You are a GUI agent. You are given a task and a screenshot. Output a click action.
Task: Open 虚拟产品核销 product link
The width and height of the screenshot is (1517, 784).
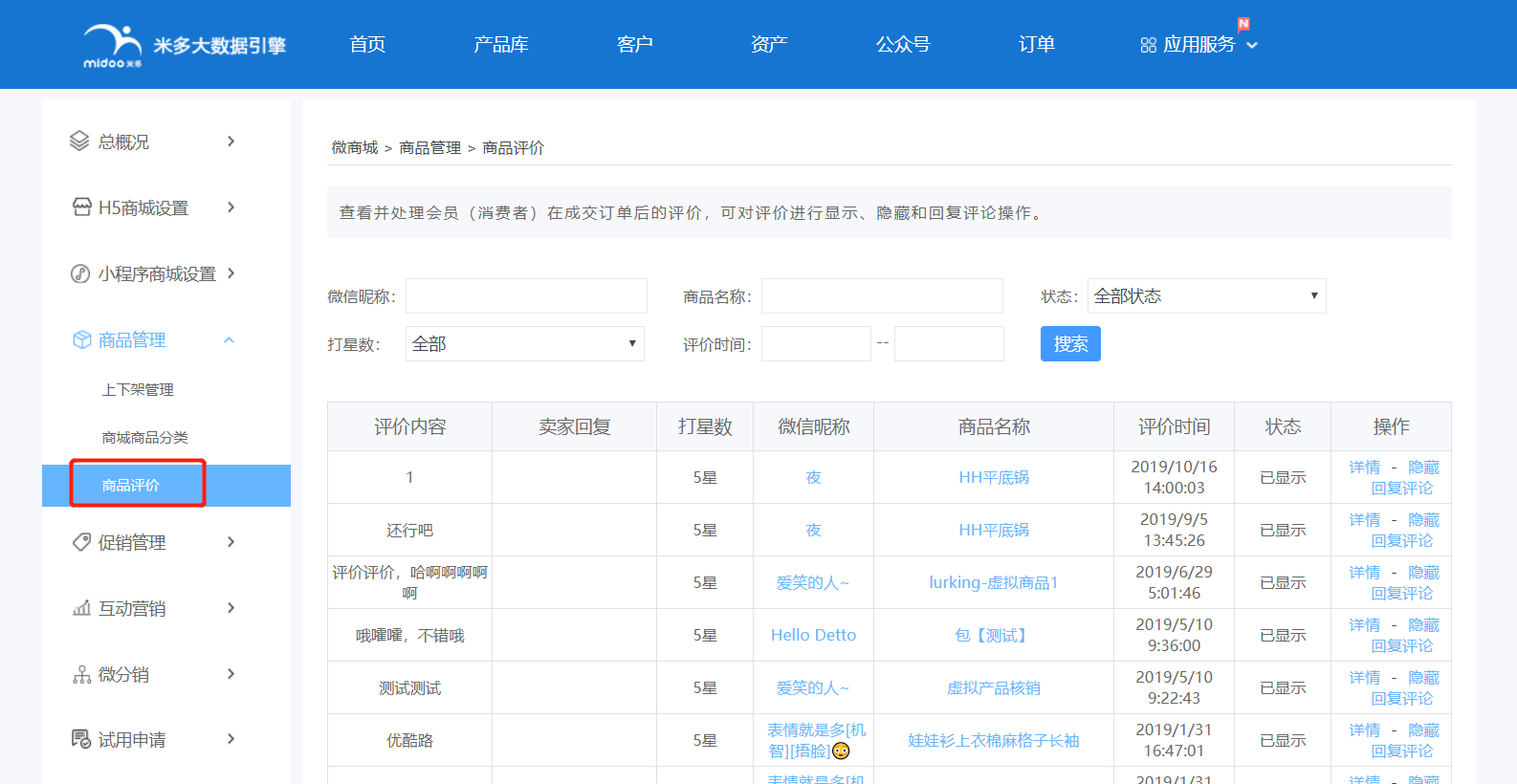coord(994,687)
